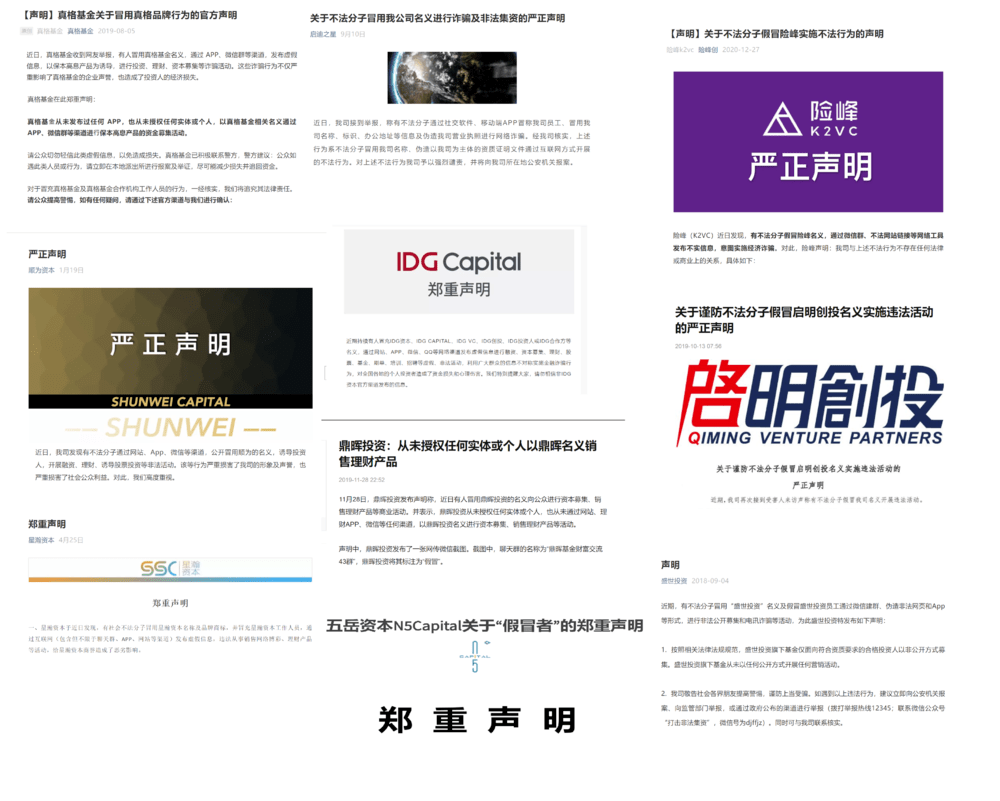Open the 盛世投资 account link
The height and width of the screenshot is (801, 1000).
click(674, 581)
